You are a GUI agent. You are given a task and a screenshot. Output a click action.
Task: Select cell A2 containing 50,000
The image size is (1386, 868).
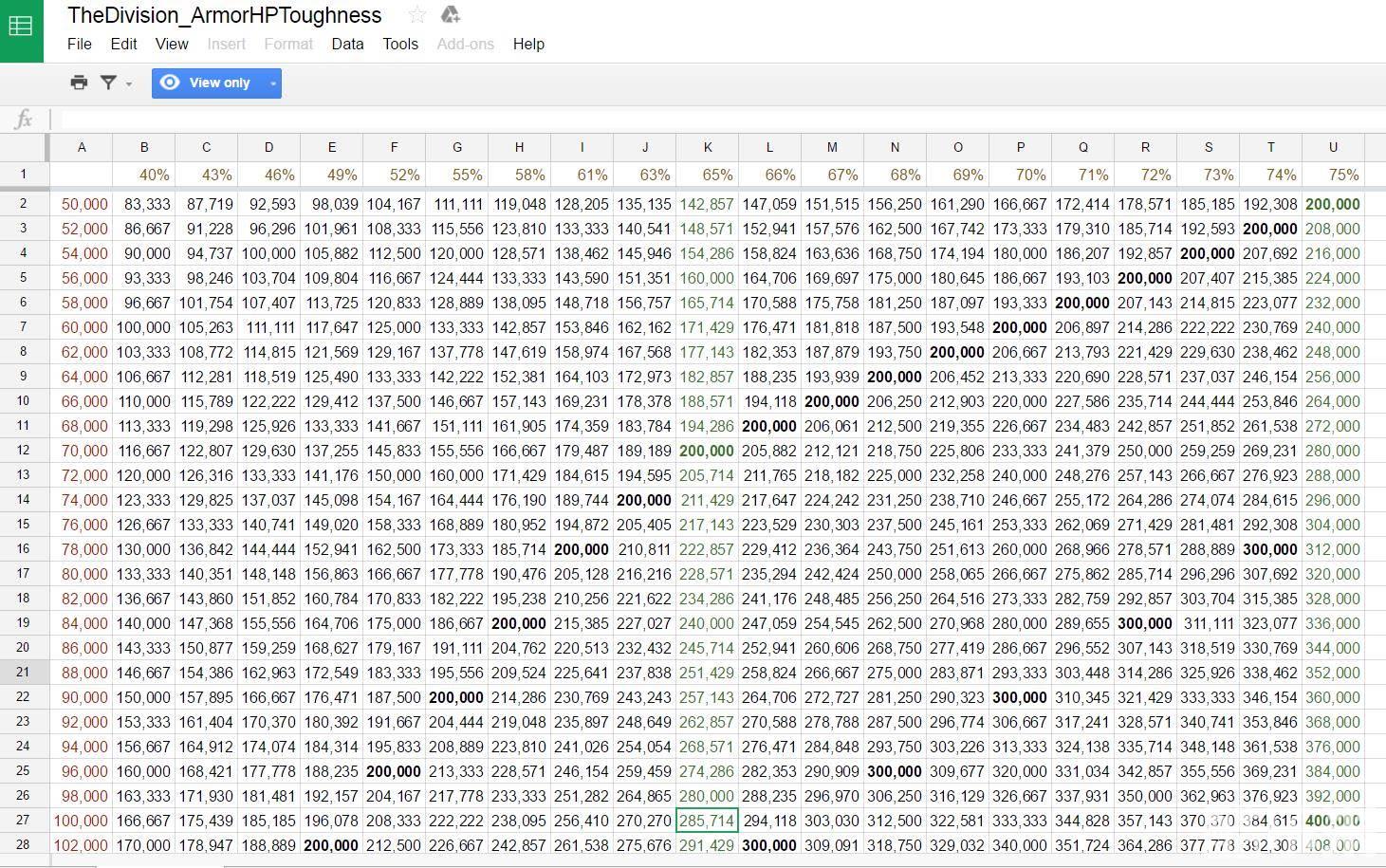click(83, 204)
